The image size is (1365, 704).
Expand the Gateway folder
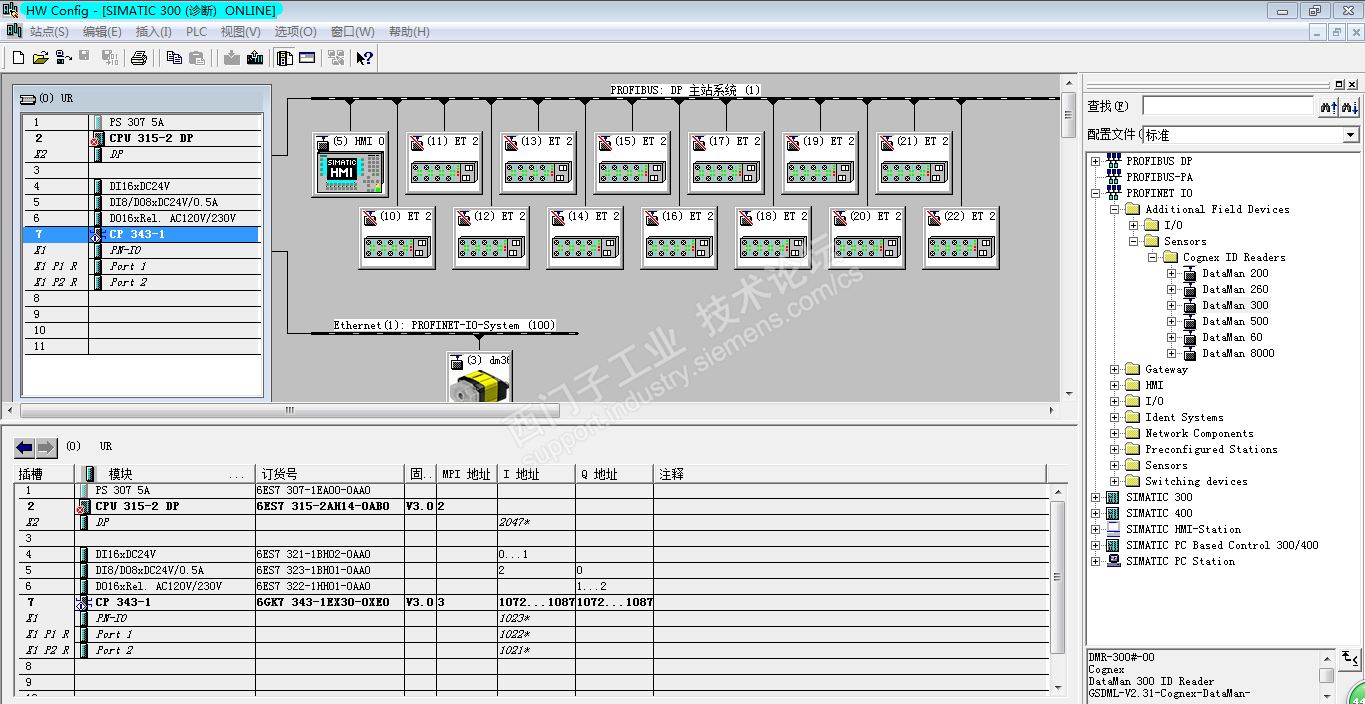coord(1115,369)
